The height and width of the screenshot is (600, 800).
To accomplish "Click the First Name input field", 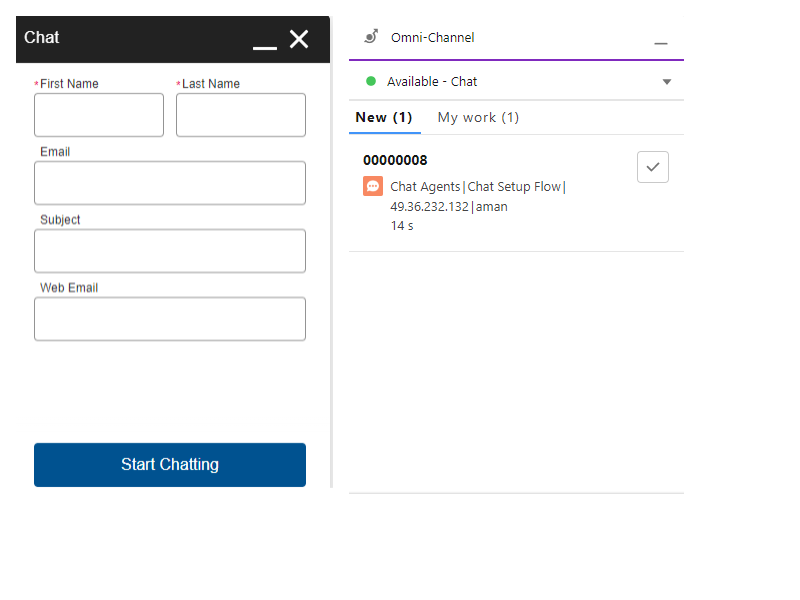I will tap(99, 115).
